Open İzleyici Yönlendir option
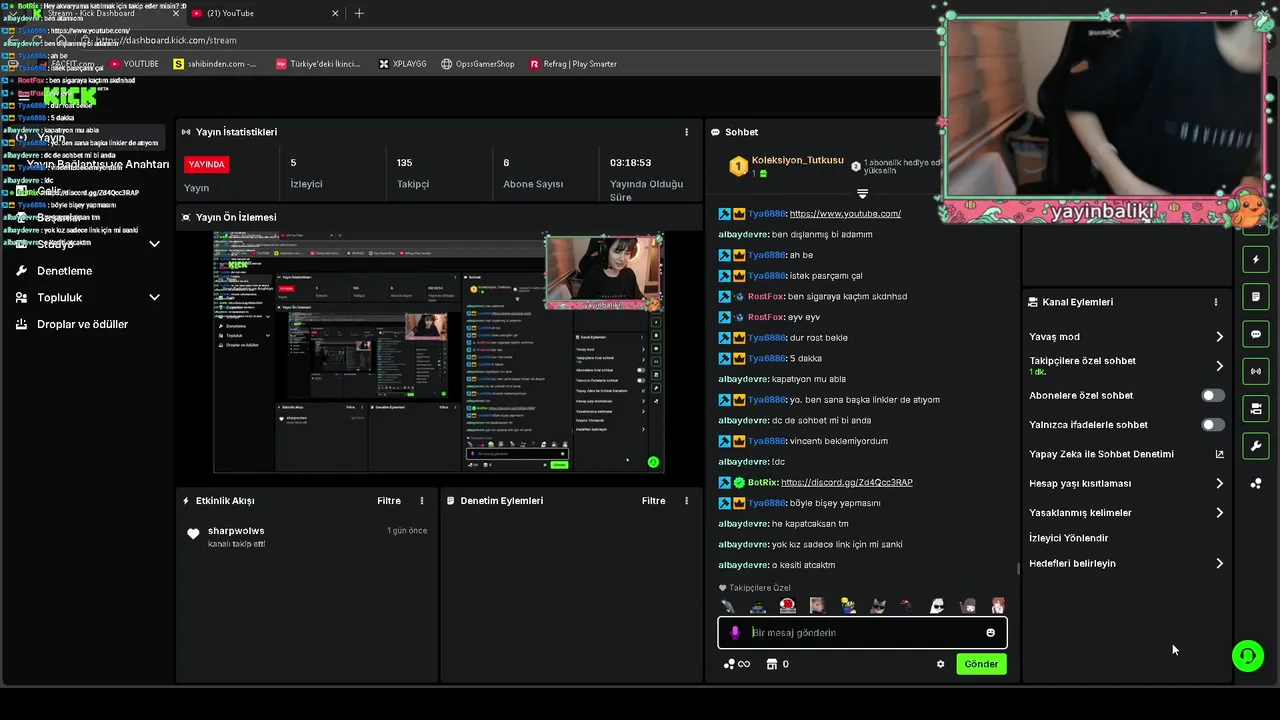The image size is (1280, 720). pyautogui.click(x=1068, y=538)
